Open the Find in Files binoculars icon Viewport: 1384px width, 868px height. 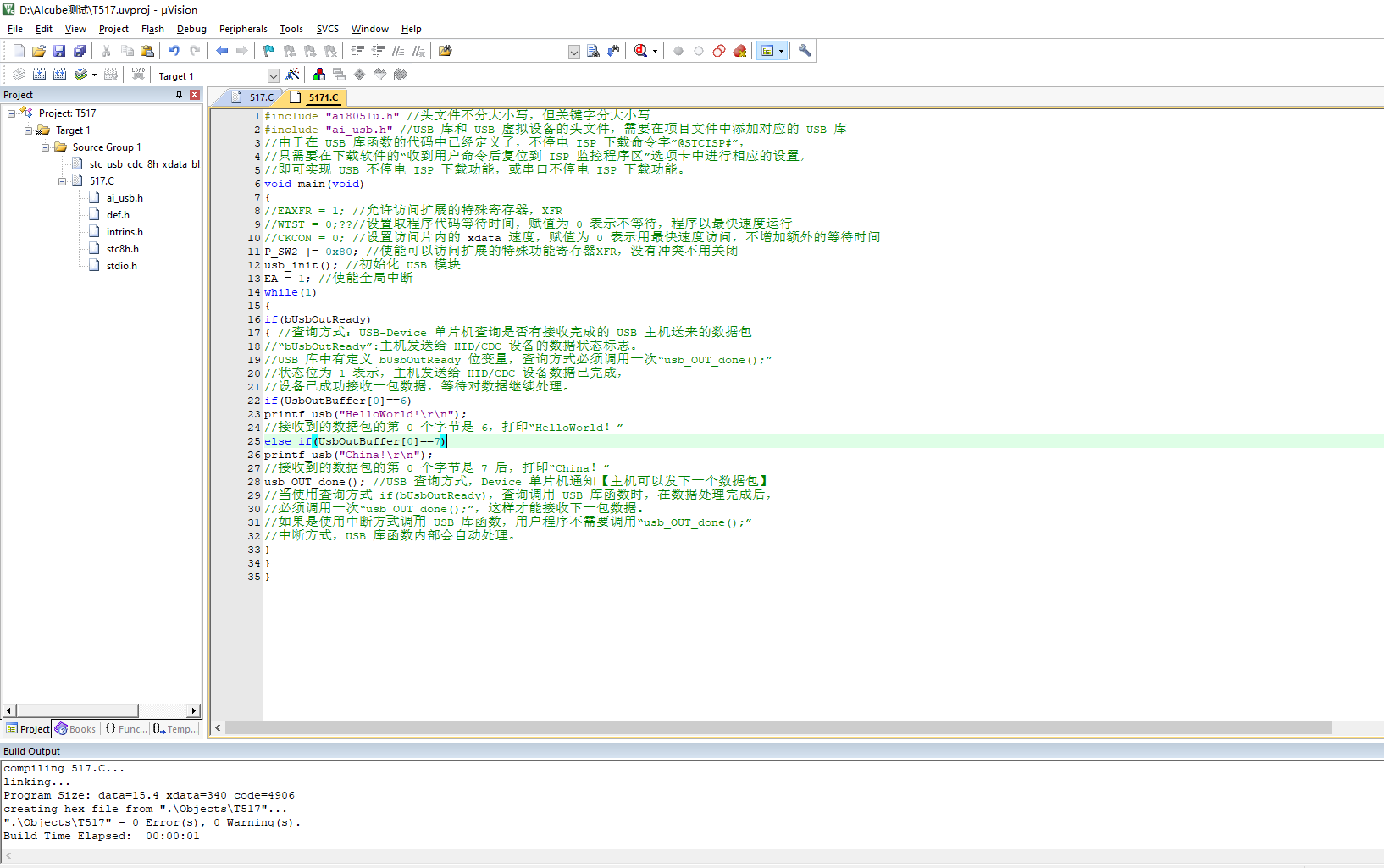[446, 51]
